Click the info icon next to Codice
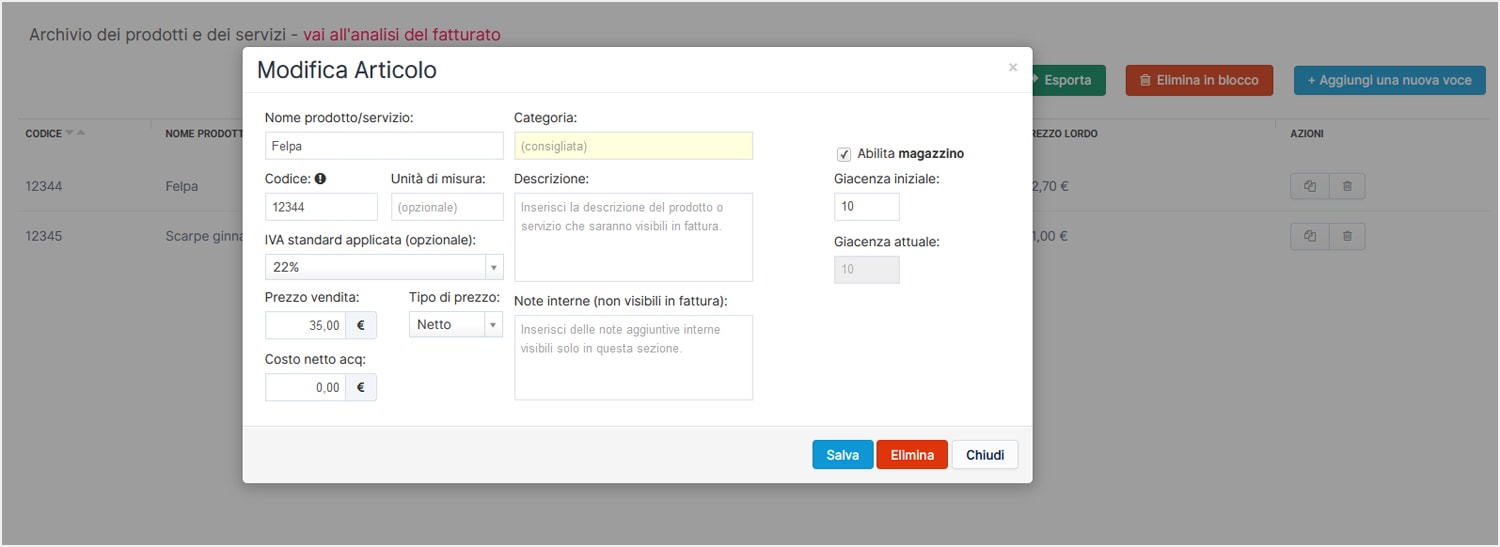This screenshot has width=1500, height=547. 320,179
